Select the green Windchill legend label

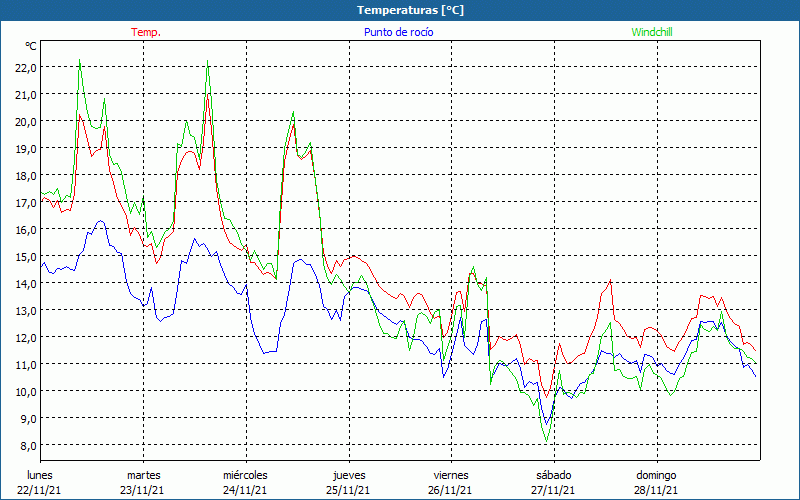652,32
